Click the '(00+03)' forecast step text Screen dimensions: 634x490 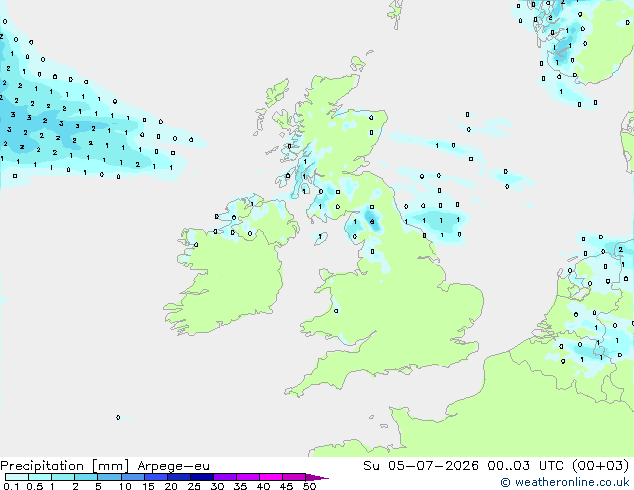[601, 466]
